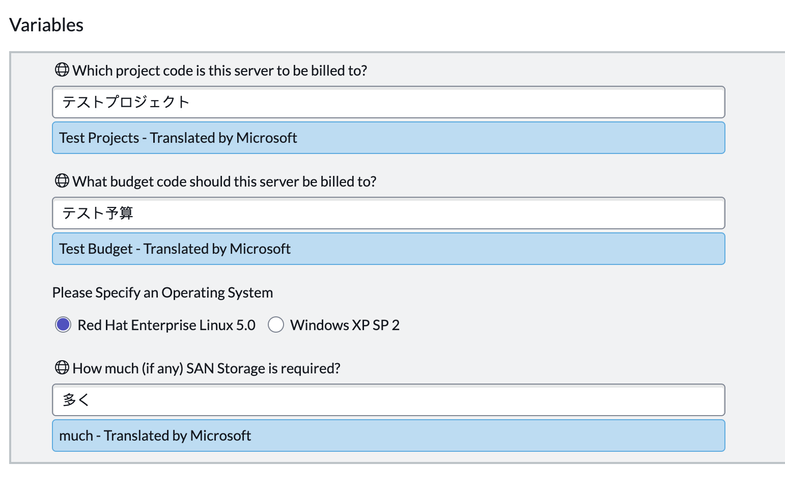Click the 'Windows XP SP 2' option text
Image resolution: width=785 pixels, height=479 pixels.
pyautogui.click(x=345, y=325)
